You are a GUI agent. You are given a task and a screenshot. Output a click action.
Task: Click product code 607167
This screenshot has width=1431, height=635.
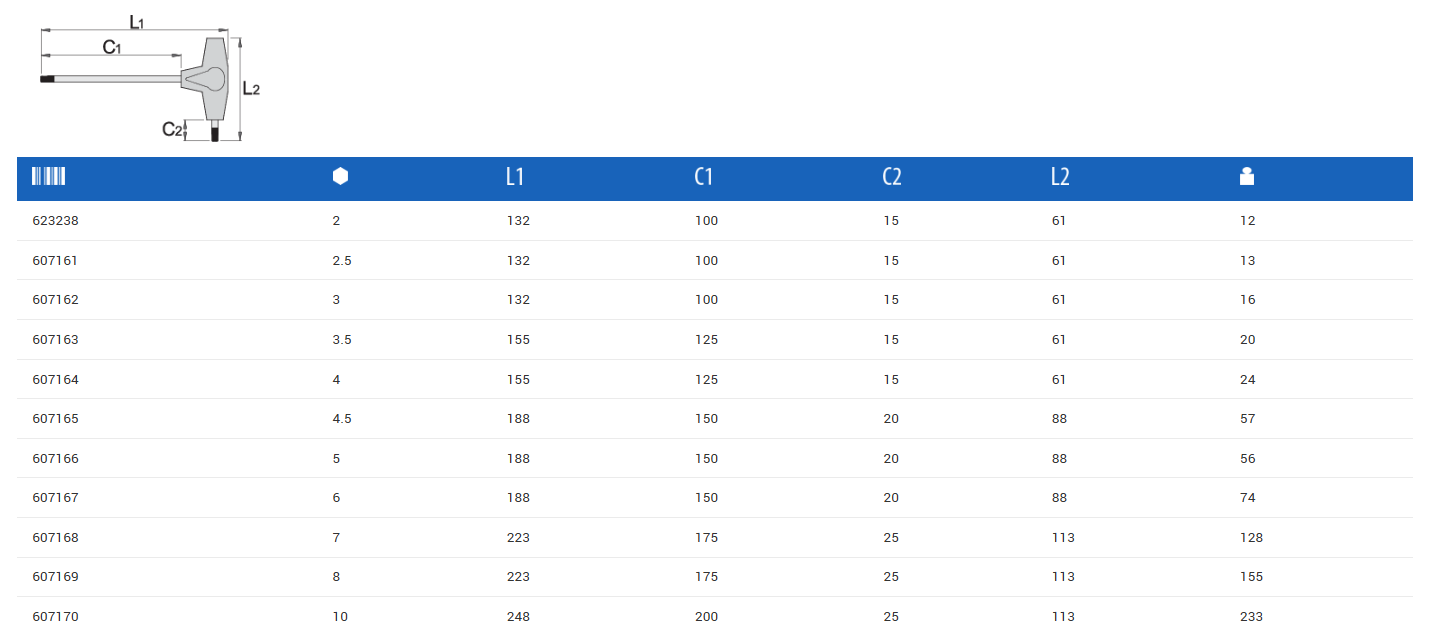(x=55, y=498)
